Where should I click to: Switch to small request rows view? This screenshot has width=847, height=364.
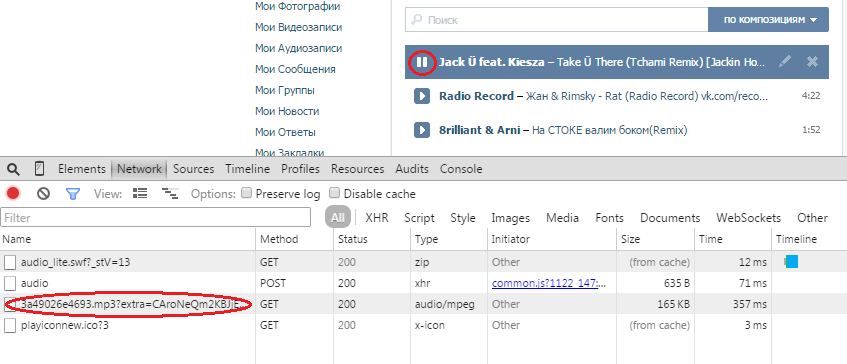tap(171, 193)
